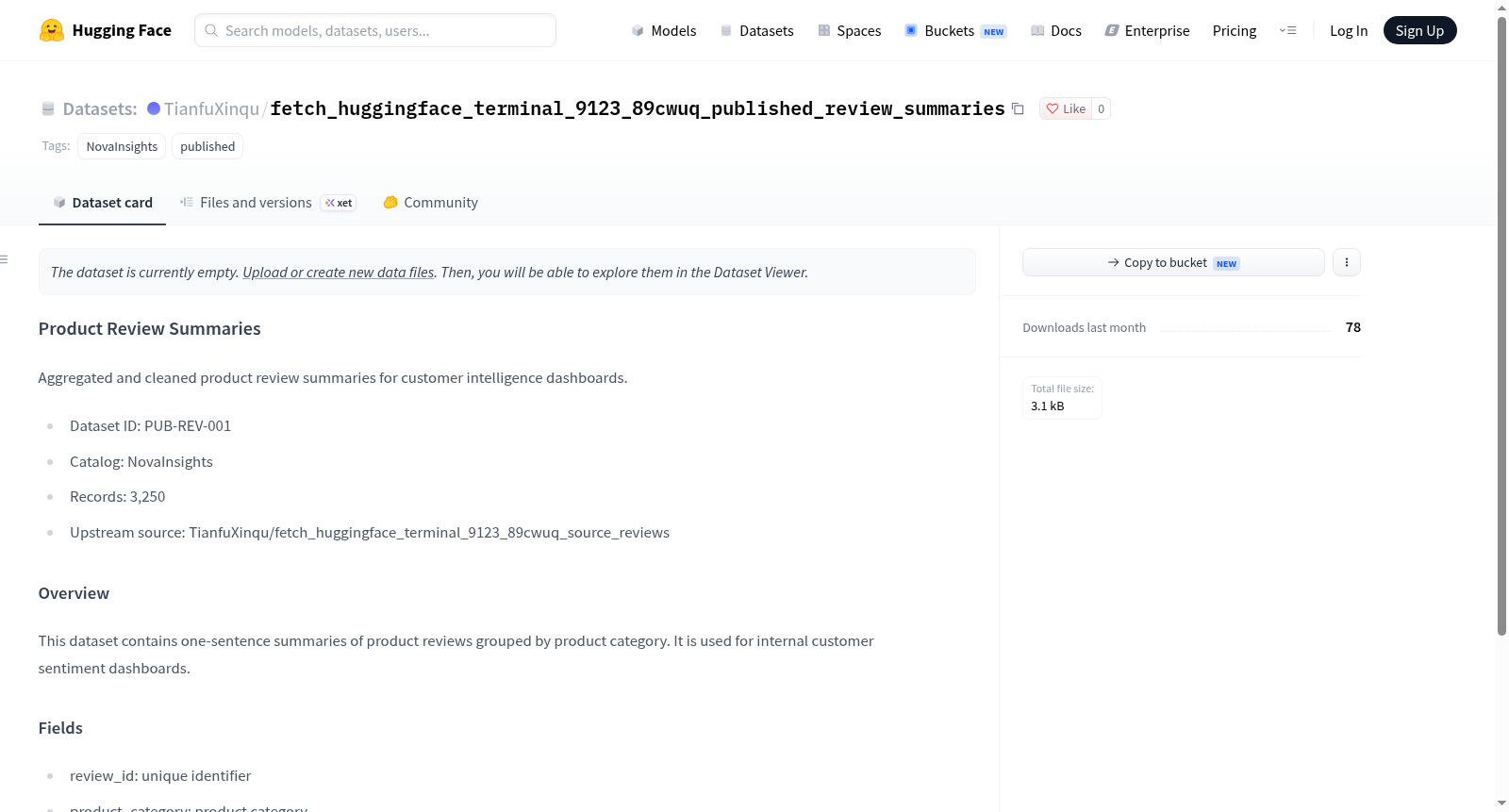
Task: Click the dataset name heading
Action: (x=638, y=108)
